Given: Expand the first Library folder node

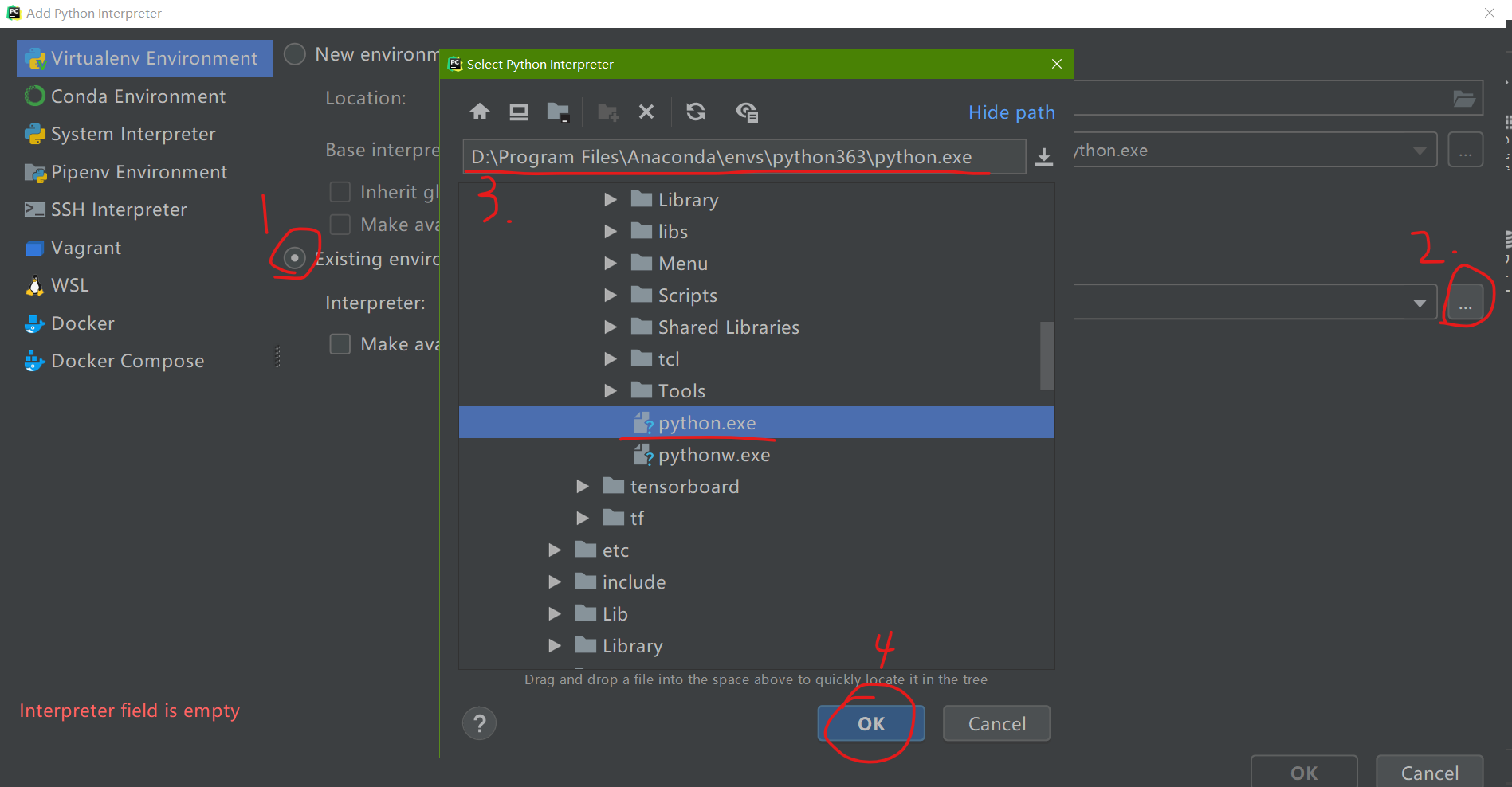Looking at the screenshot, I should point(611,200).
